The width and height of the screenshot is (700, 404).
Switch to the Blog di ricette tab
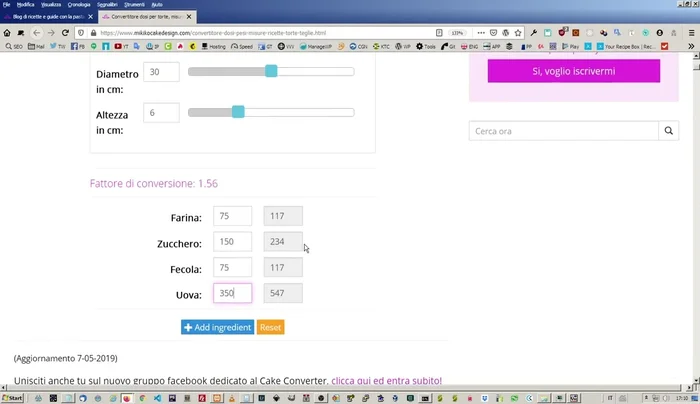50,17
